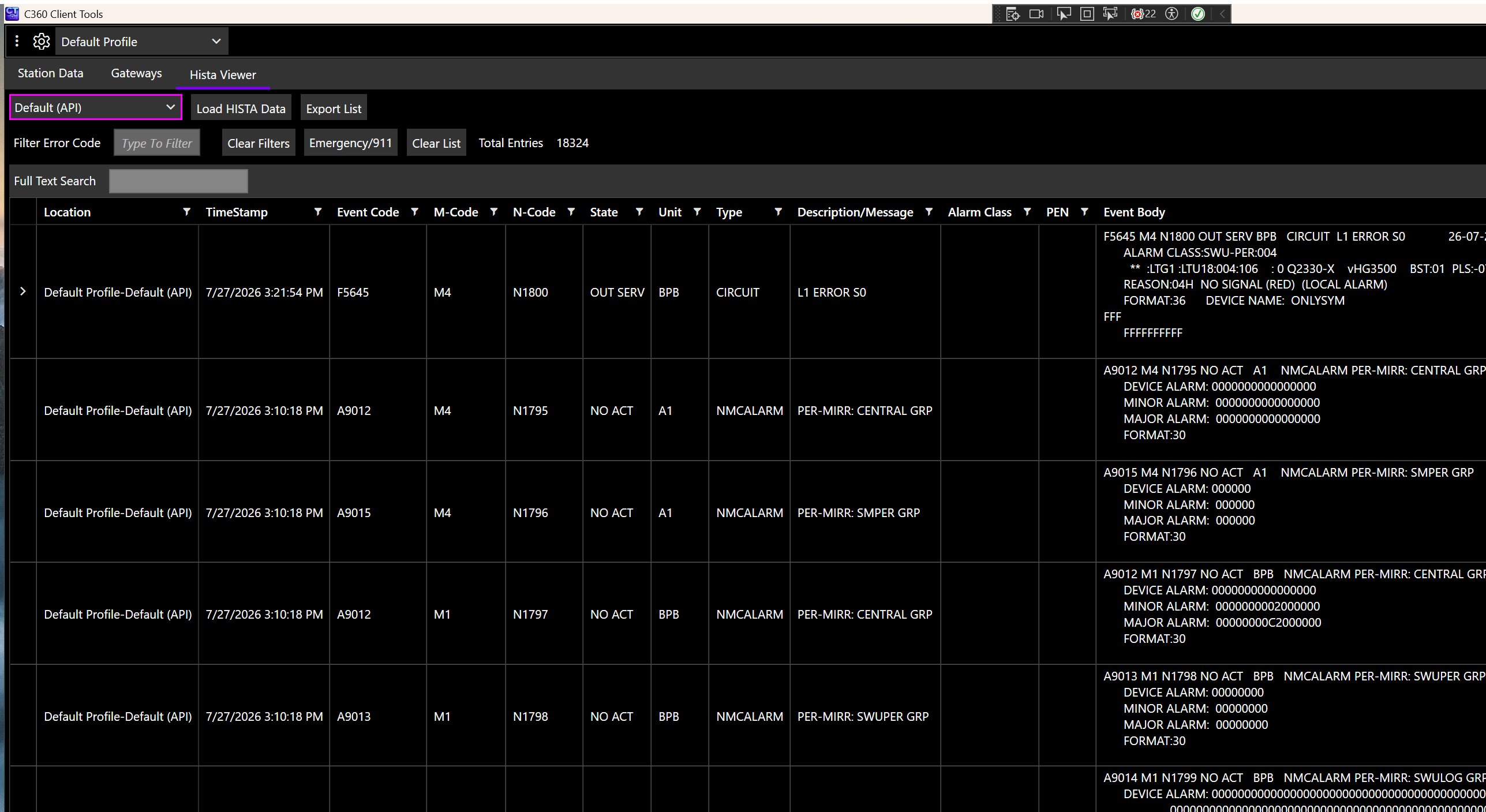The image size is (1486, 812).
Task: Click the green Hot Reload checkmark icon
Action: 1198,14
